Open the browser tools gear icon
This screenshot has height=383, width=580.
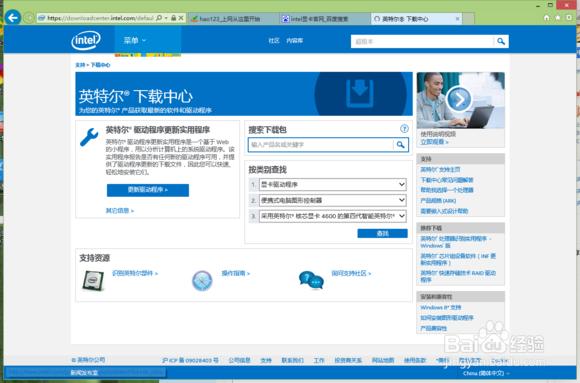569,18
